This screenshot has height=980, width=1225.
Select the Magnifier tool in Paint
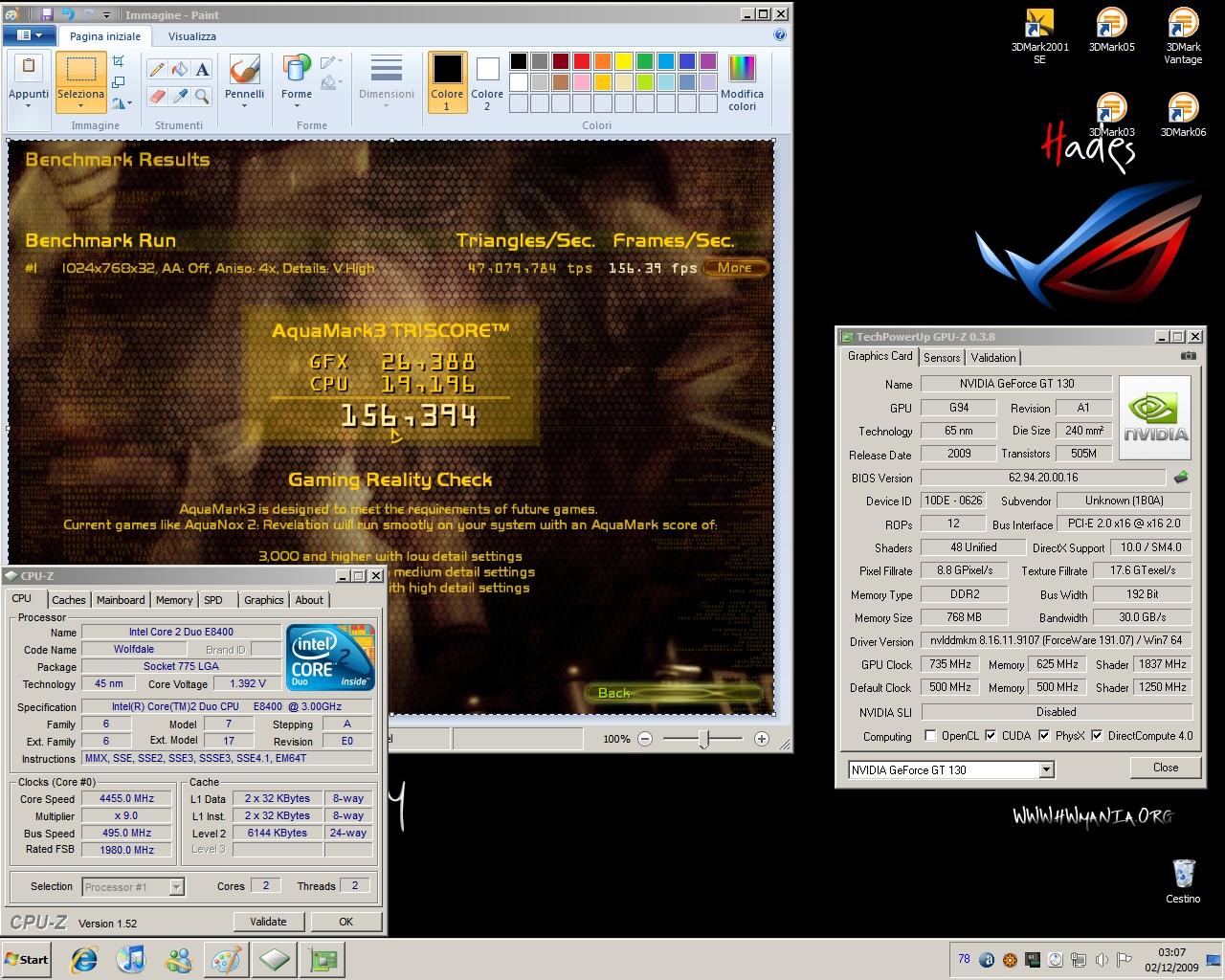[x=202, y=96]
